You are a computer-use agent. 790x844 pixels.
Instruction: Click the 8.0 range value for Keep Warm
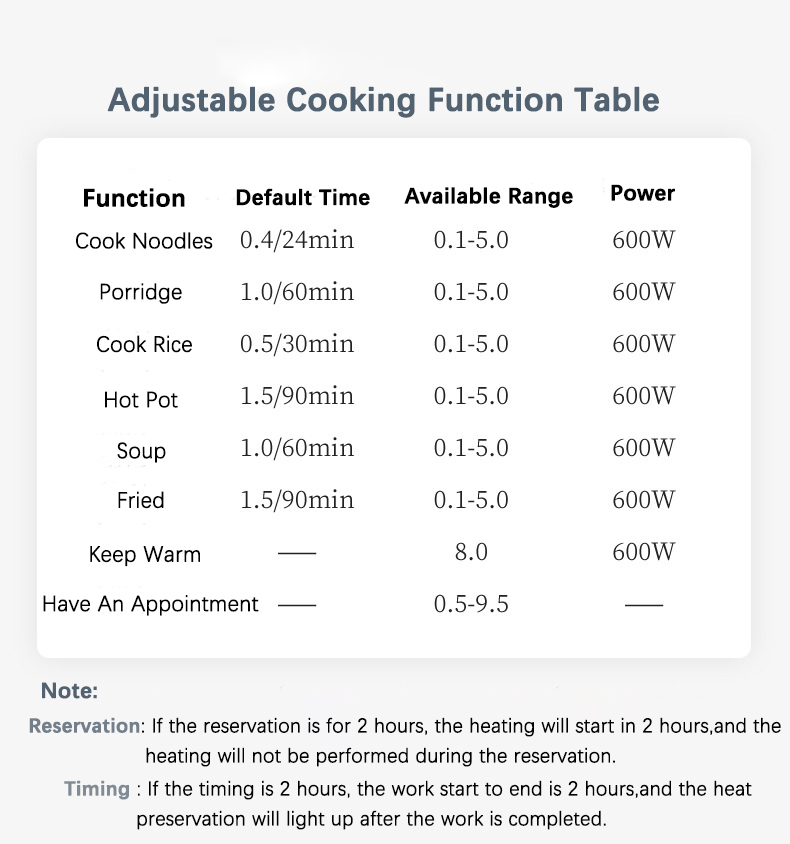[x=471, y=552]
